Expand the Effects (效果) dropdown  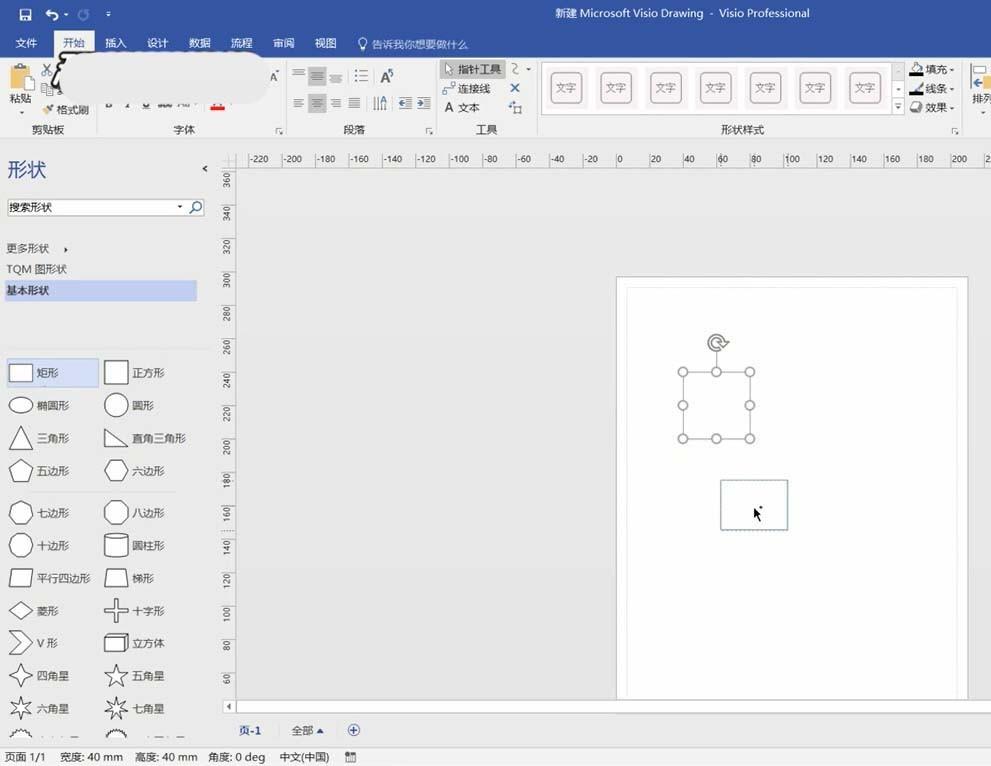coord(933,107)
